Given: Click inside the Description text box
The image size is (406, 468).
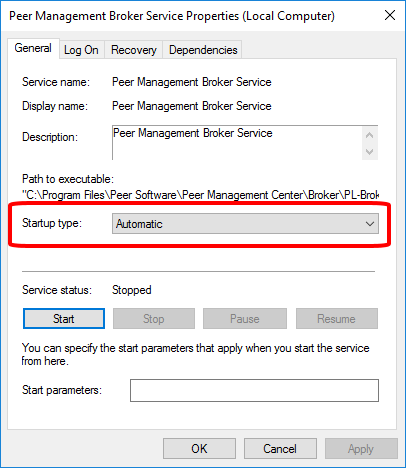Looking at the screenshot, I should [x=237, y=143].
